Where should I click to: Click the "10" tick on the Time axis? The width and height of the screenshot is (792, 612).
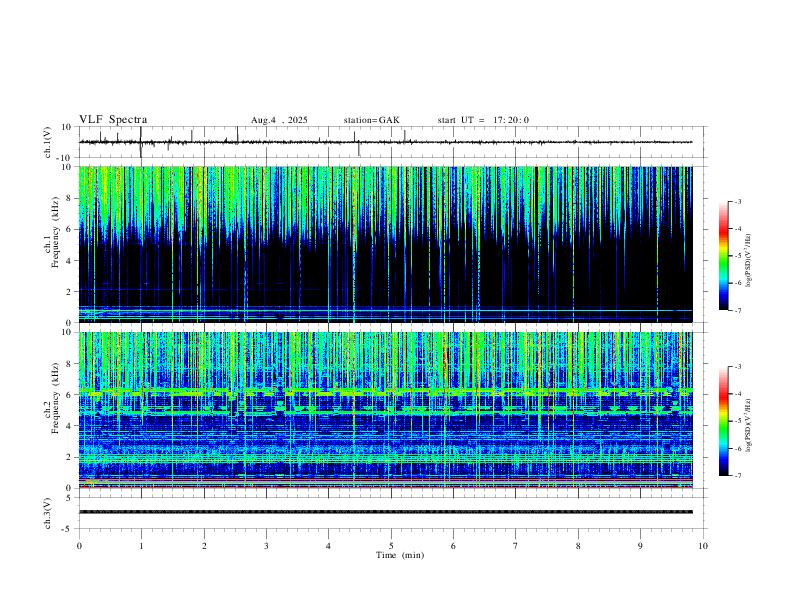[x=703, y=546]
